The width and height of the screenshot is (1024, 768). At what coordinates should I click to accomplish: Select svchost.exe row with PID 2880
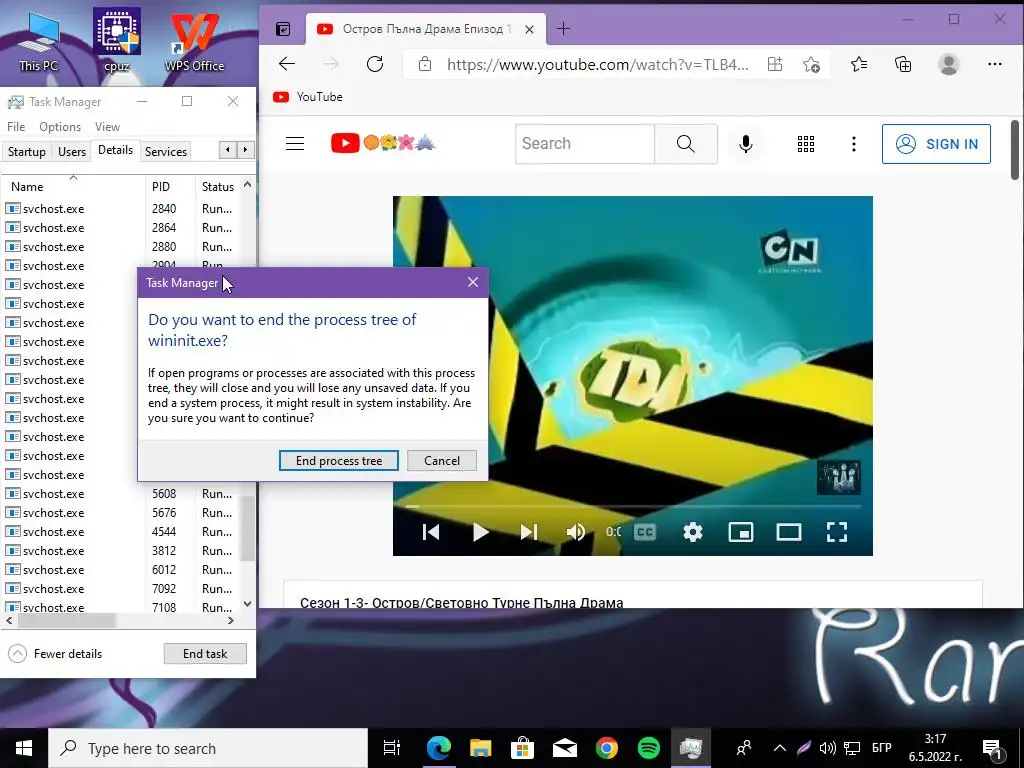pos(121,247)
